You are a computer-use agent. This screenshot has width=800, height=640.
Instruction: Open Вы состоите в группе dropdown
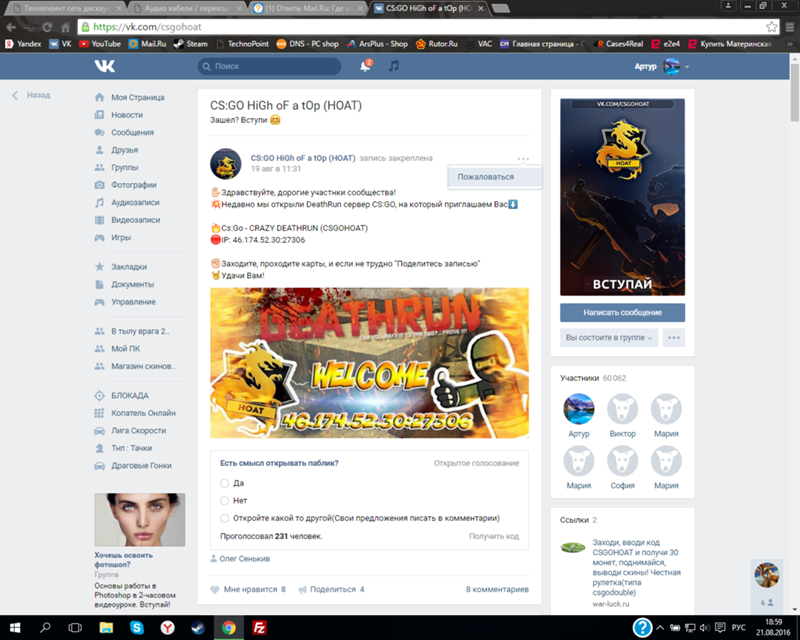[x=609, y=337]
